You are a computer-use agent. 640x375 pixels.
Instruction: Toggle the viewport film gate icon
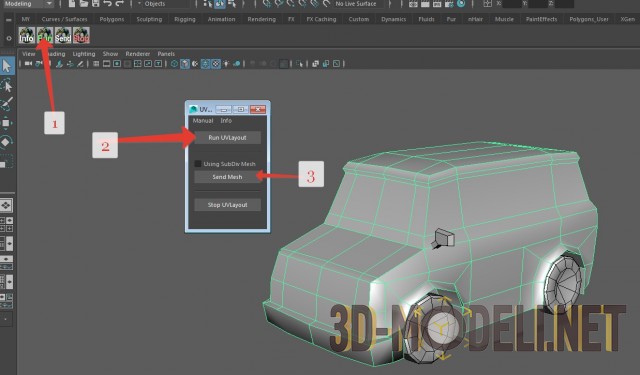(107, 64)
